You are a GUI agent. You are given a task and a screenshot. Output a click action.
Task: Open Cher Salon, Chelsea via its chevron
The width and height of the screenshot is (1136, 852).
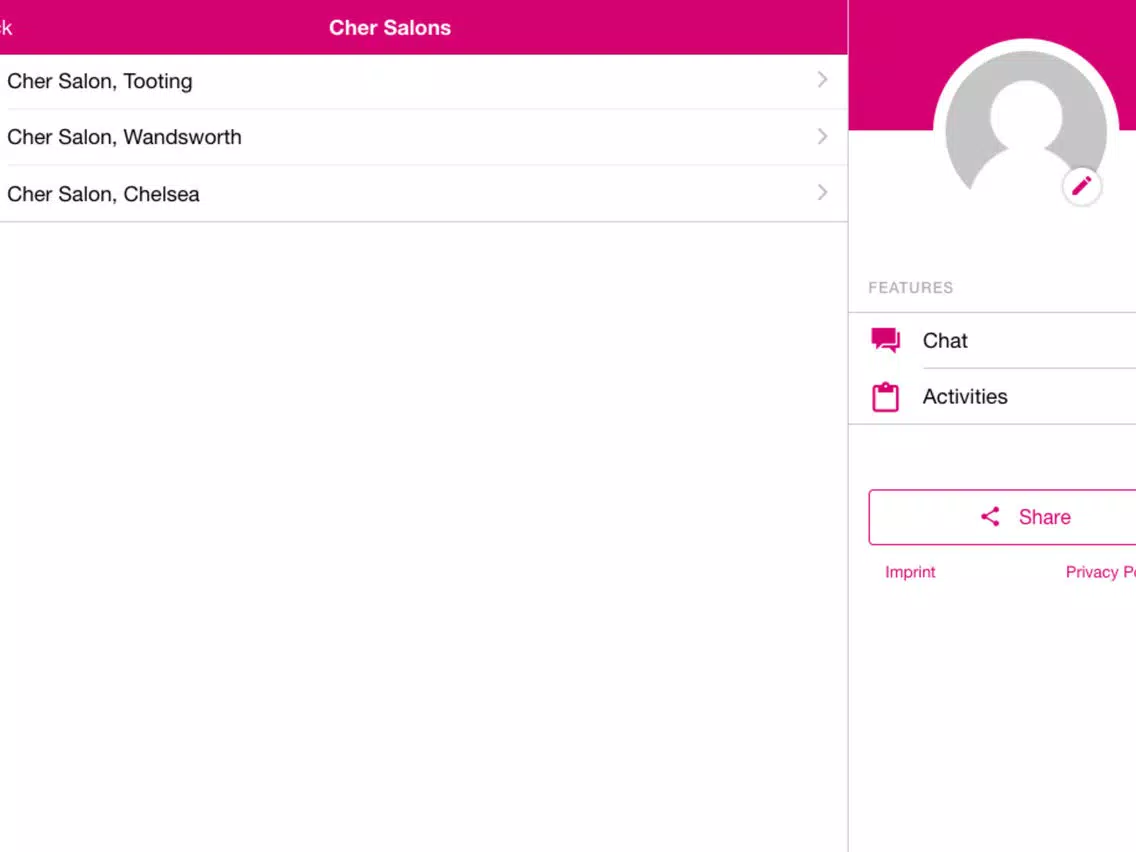pos(822,192)
